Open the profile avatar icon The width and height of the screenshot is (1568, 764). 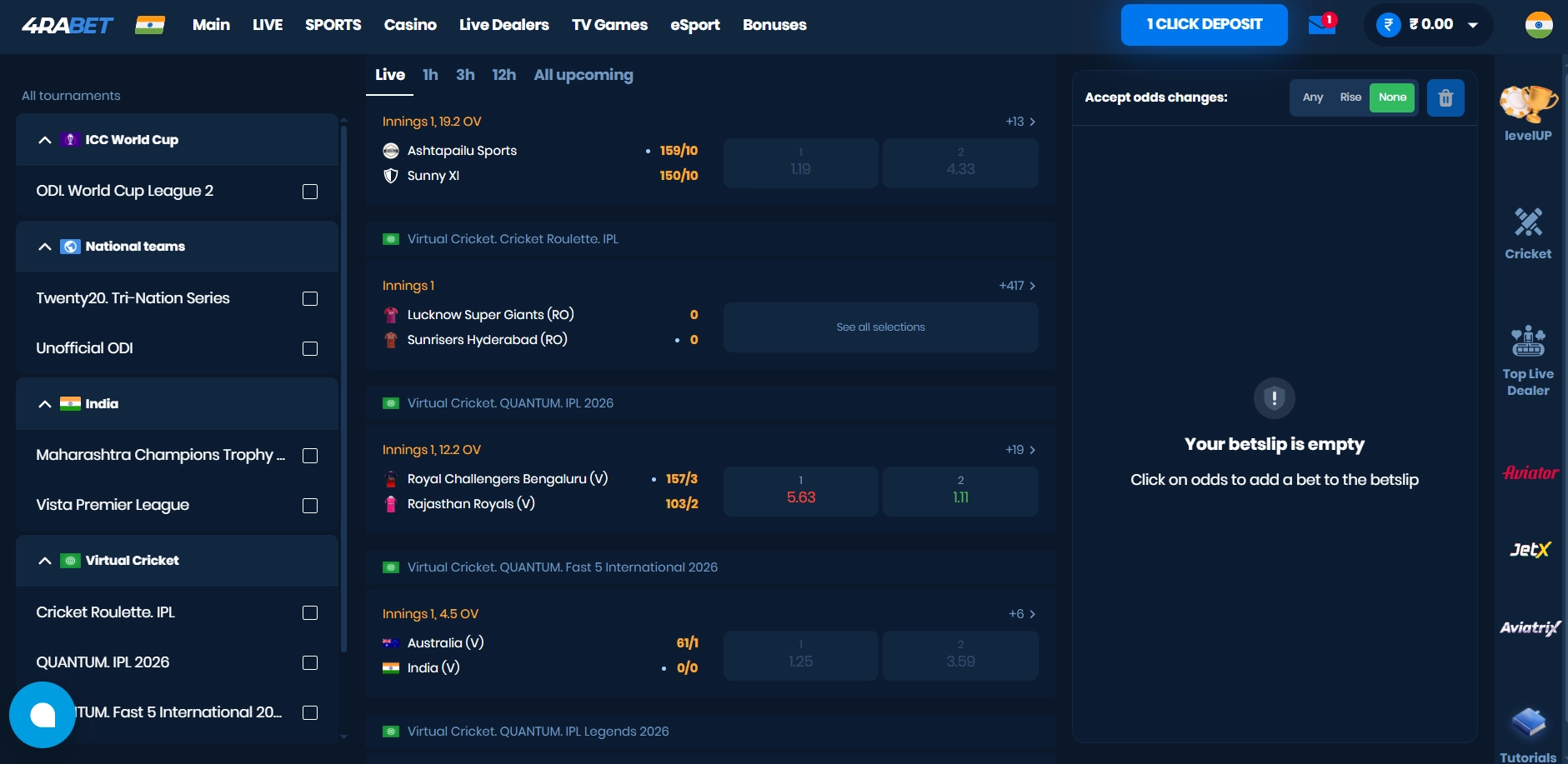tap(1539, 25)
